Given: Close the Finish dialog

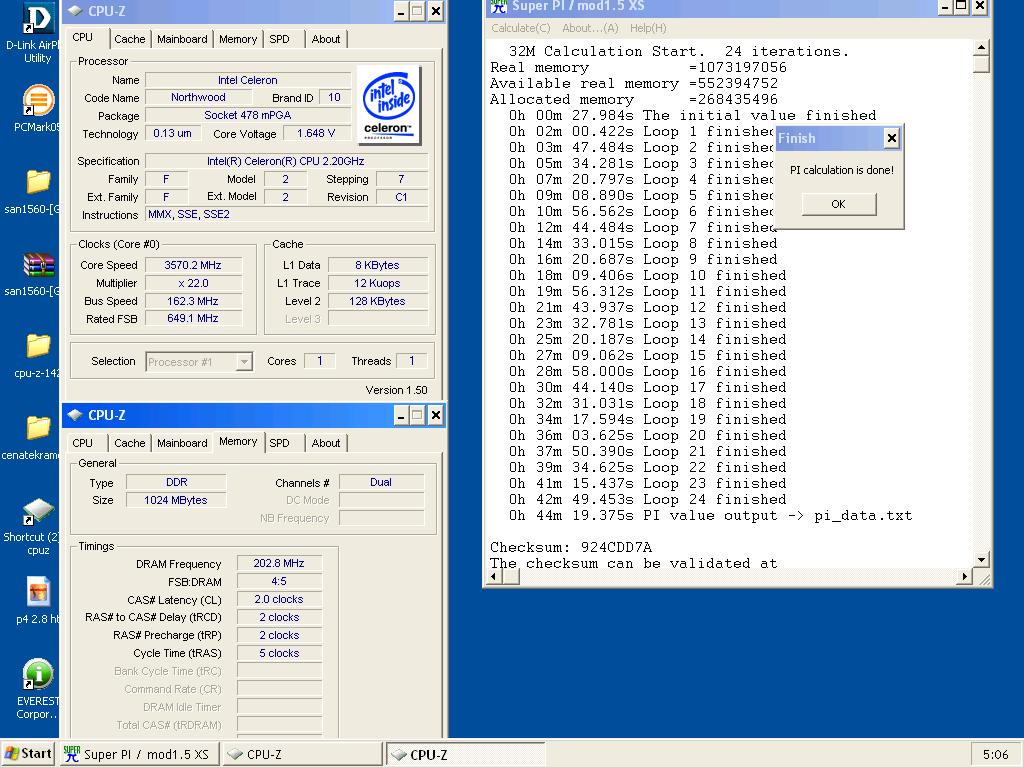Looking at the screenshot, I should tap(891, 138).
